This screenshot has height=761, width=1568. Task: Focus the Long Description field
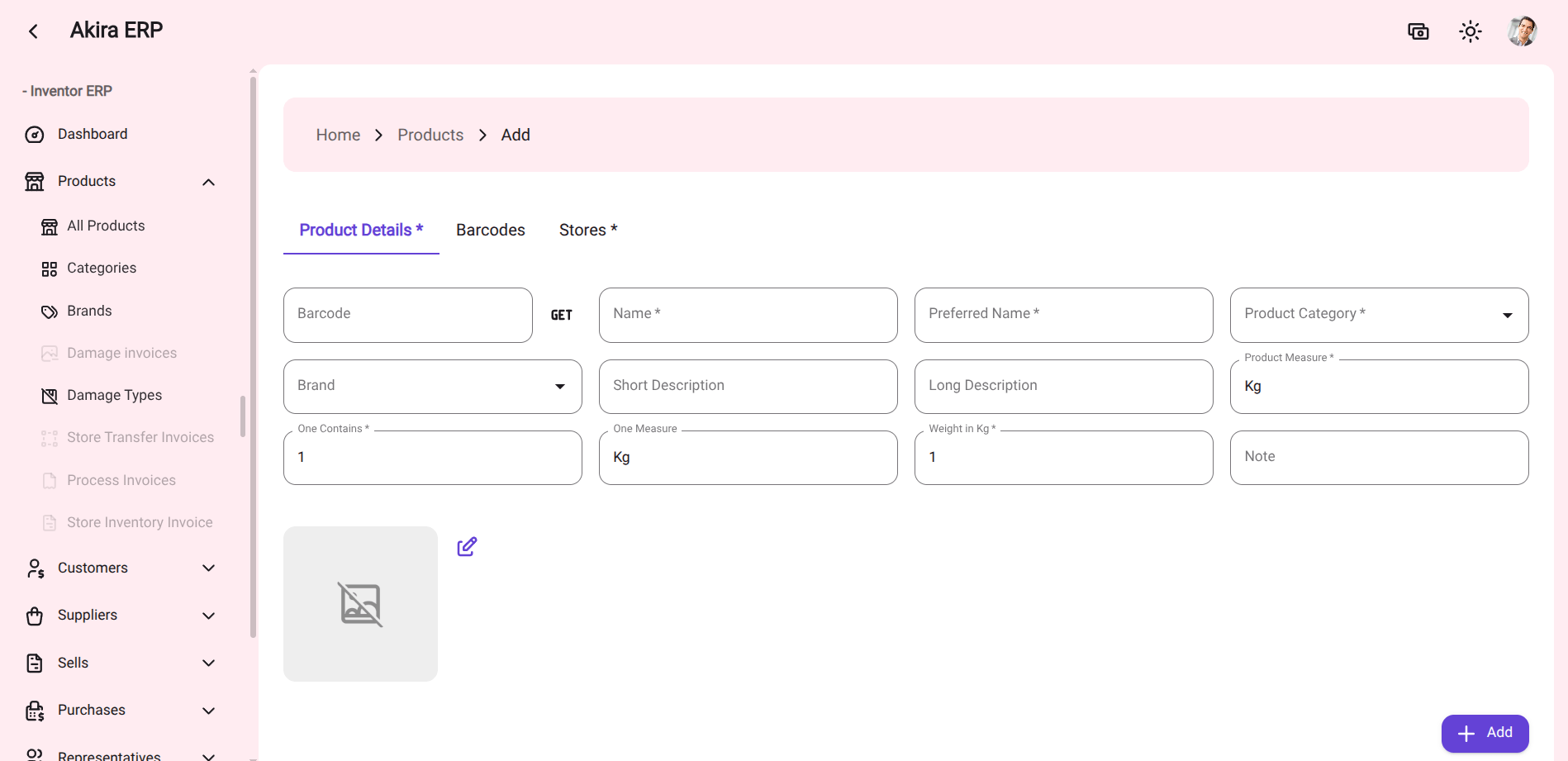(1063, 387)
